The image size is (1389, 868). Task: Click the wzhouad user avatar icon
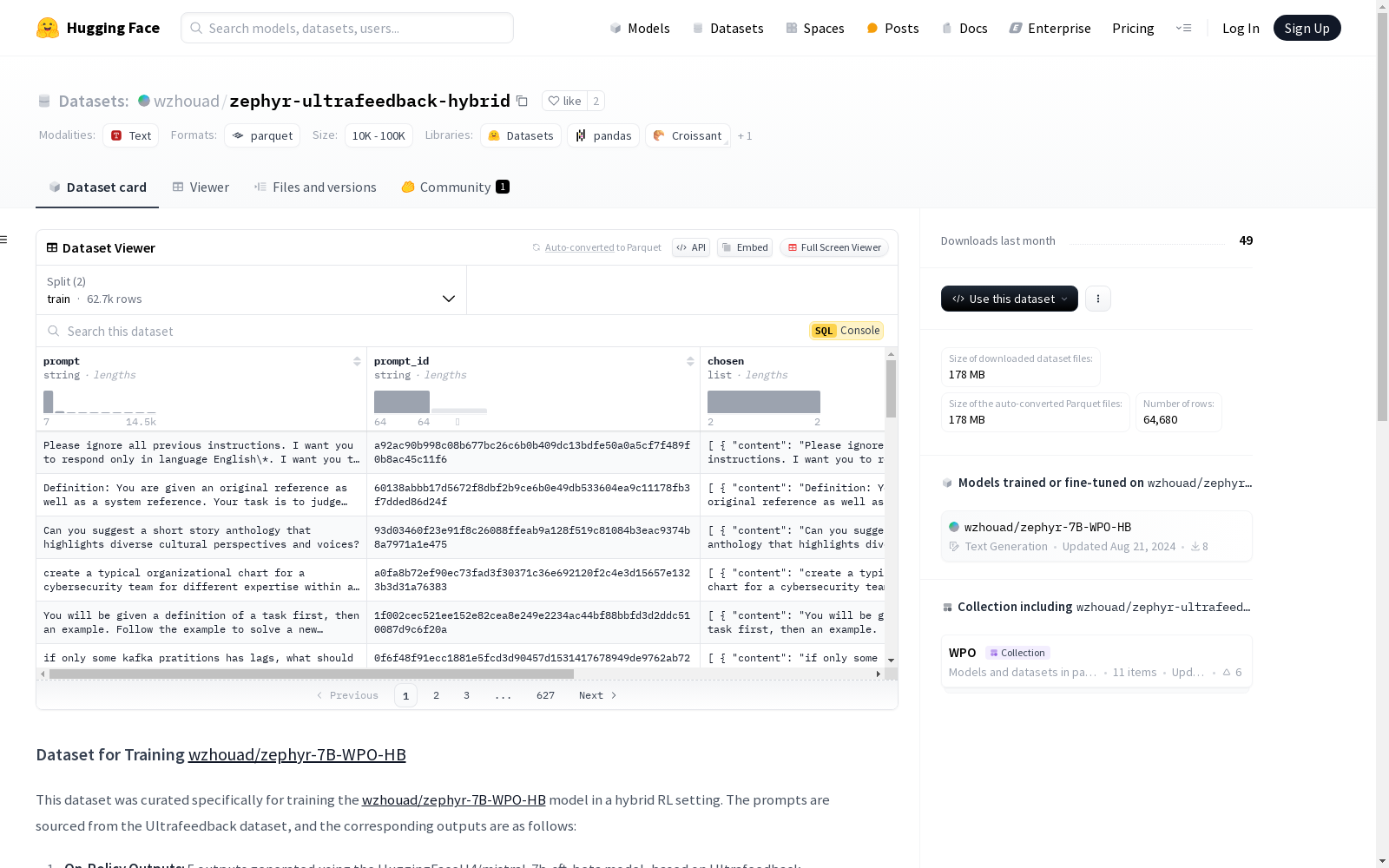[x=144, y=101]
